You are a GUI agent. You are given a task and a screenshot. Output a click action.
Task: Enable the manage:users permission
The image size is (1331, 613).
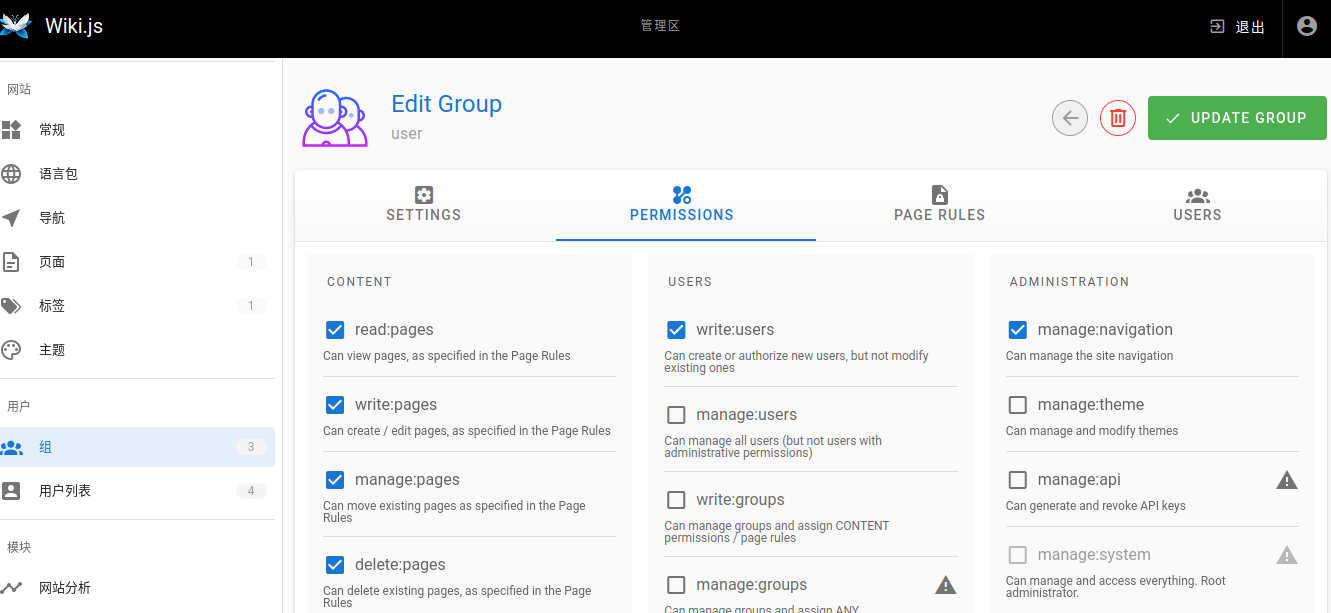point(676,414)
